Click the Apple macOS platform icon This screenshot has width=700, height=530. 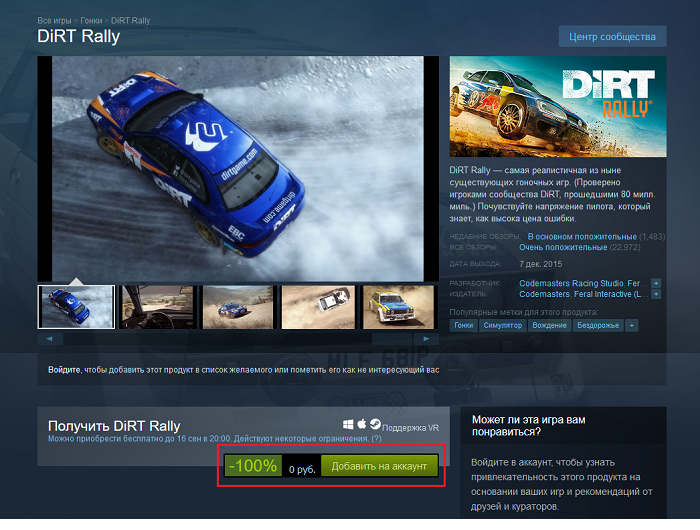[362, 424]
